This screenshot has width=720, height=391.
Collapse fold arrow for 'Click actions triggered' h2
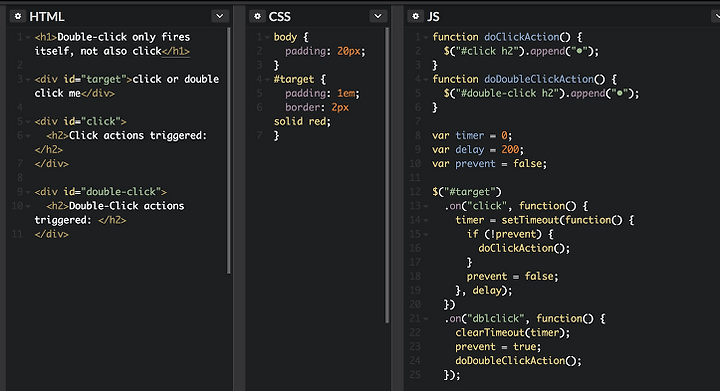point(28,136)
